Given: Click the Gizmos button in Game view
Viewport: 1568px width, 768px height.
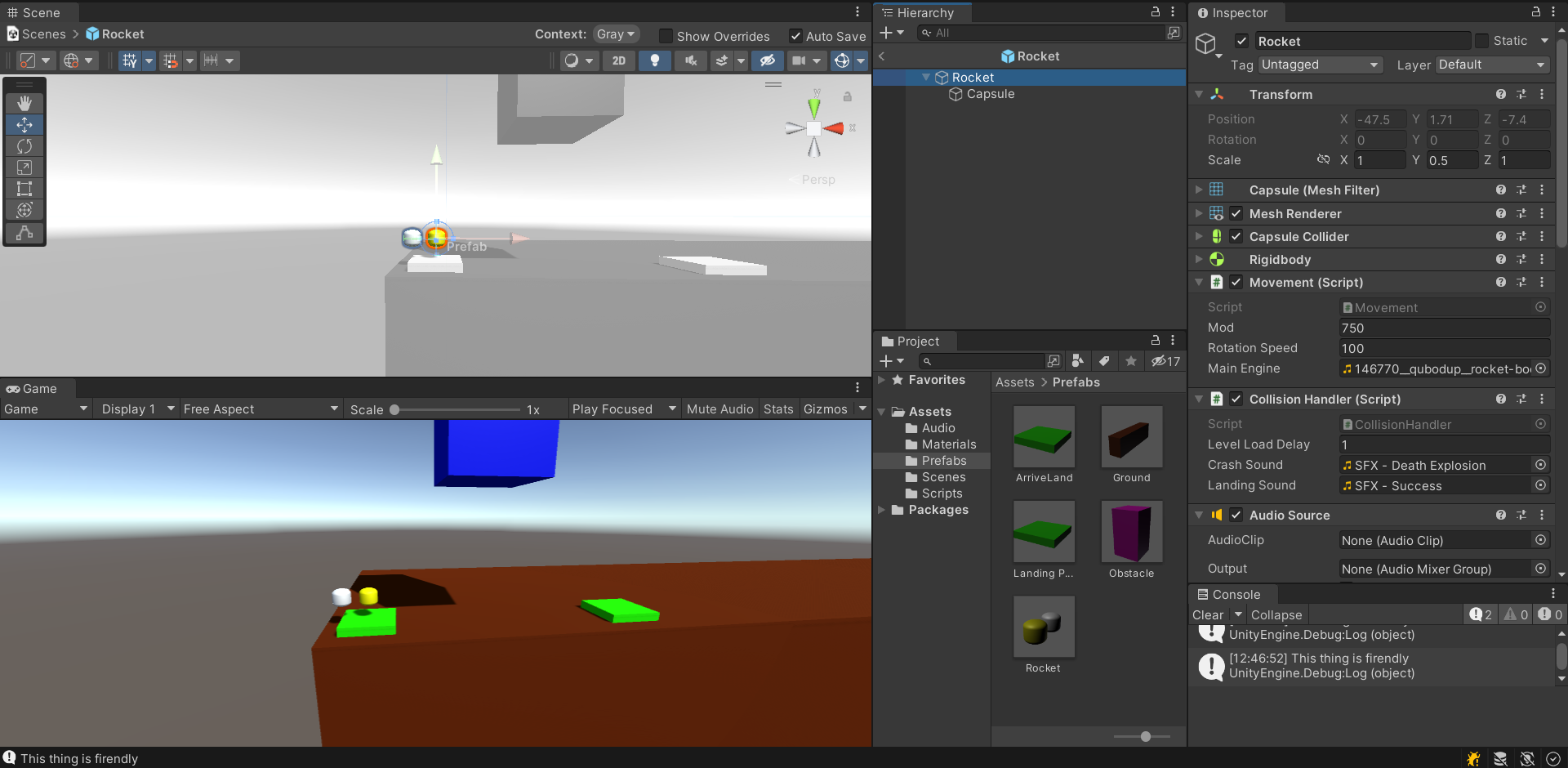Looking at the screenshot, I should pyautogui.click(x=826, y=409).
